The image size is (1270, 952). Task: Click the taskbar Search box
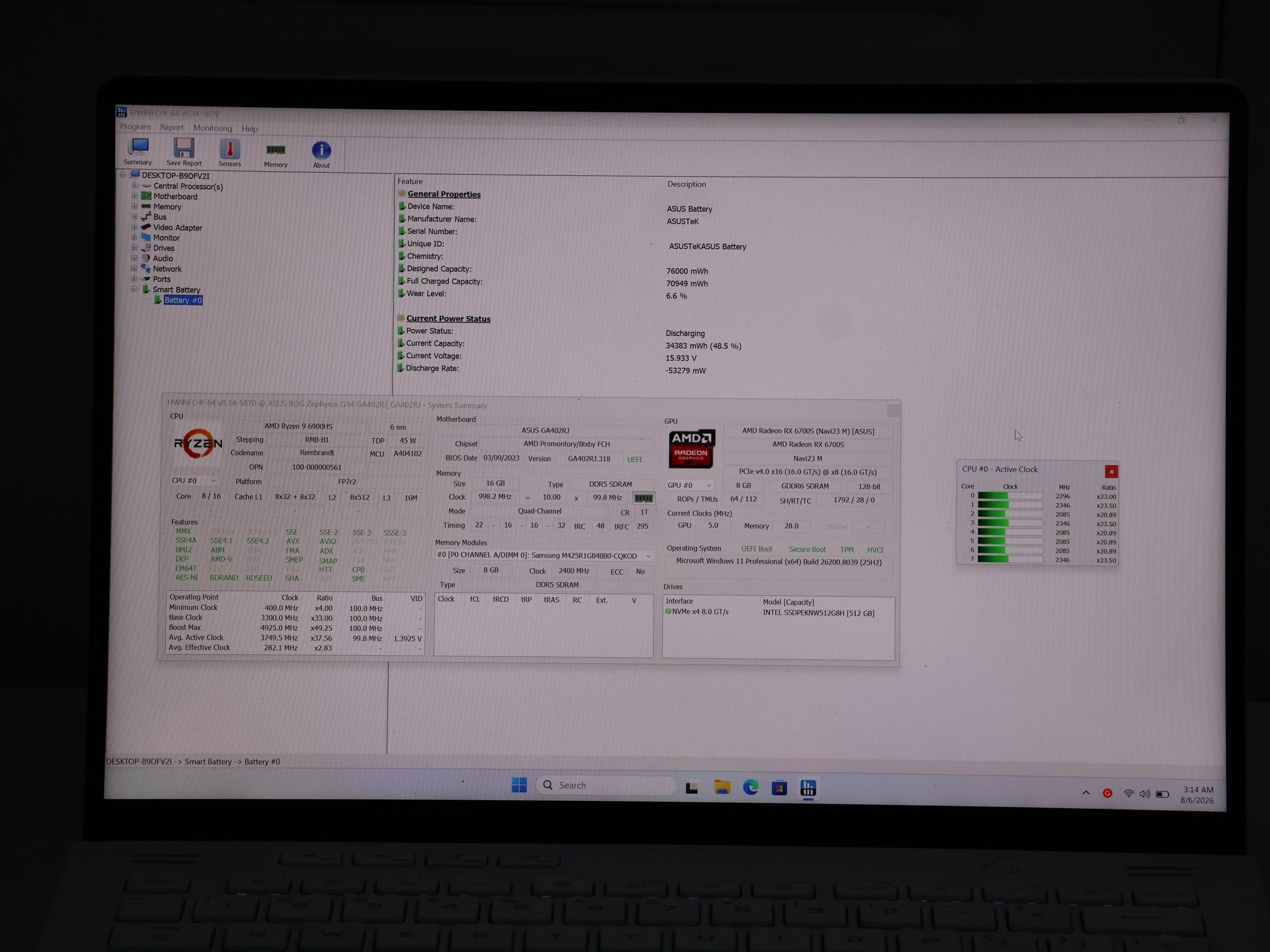(x=606, y=785)
